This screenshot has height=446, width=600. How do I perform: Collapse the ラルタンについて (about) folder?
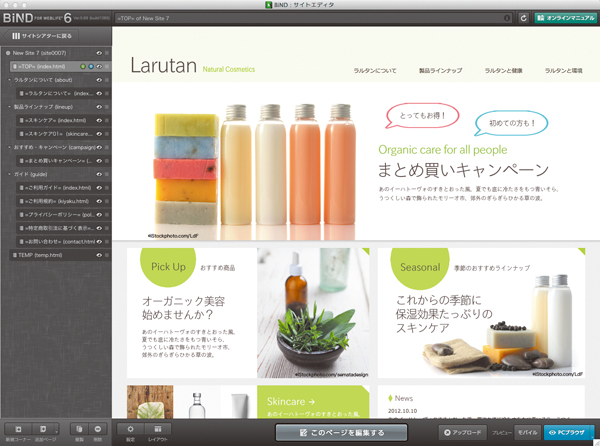(x=10, y=80)
